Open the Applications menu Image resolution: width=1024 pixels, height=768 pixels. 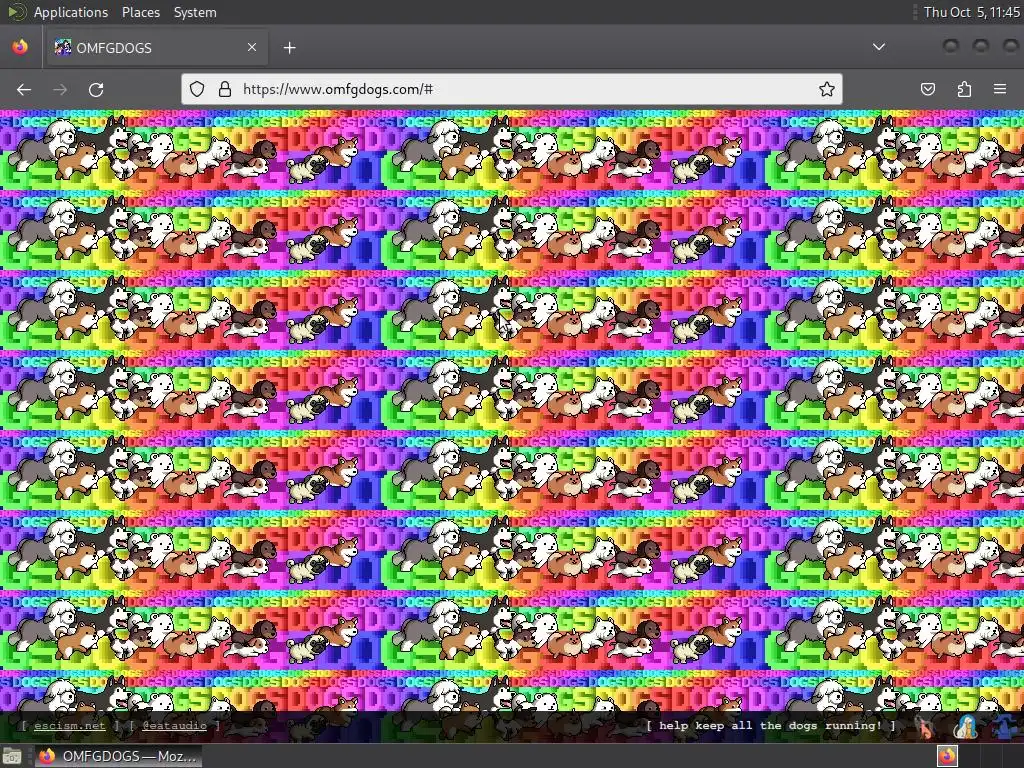pos(71,12)
